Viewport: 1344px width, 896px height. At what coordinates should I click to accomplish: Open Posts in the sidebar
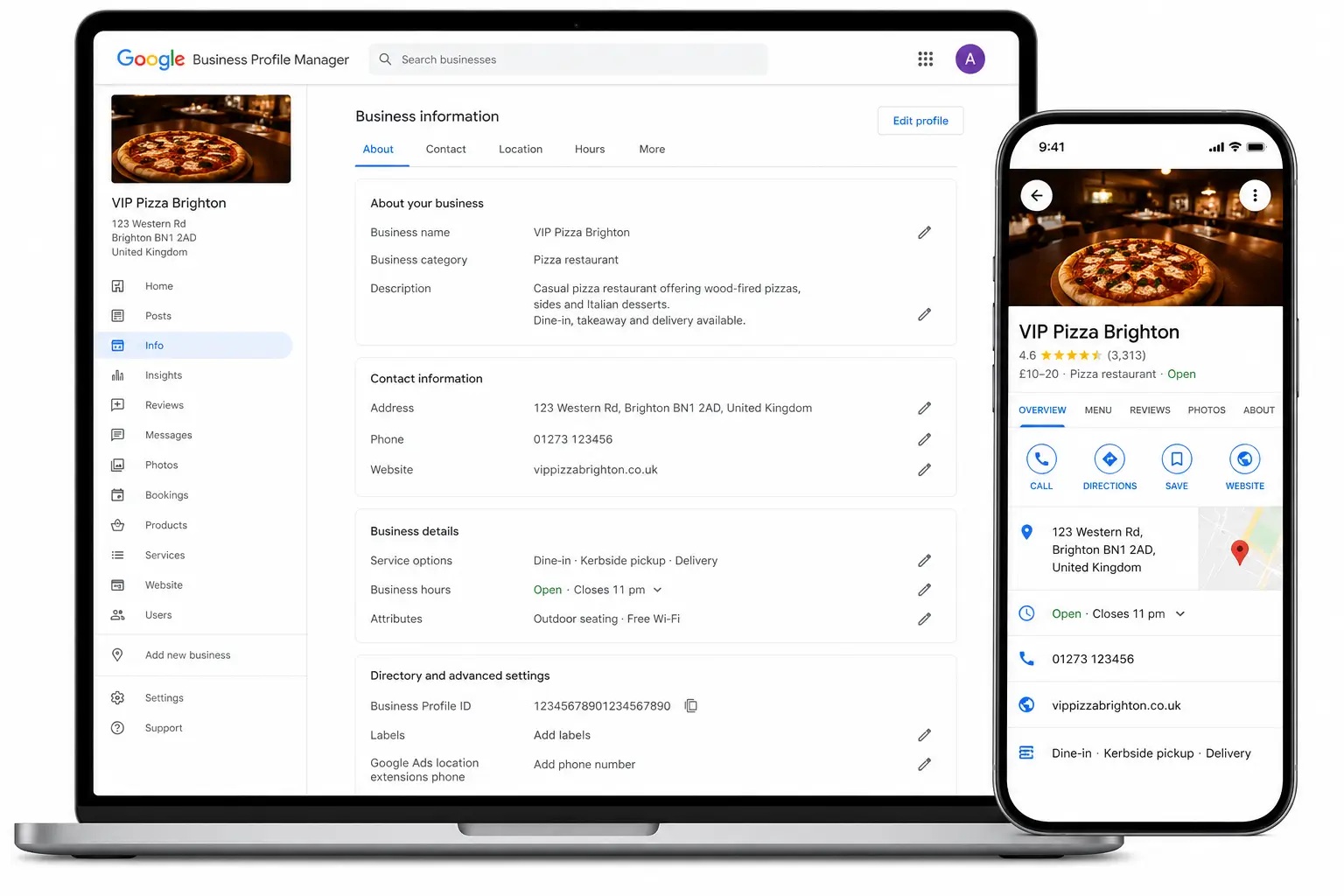(193, 316)
